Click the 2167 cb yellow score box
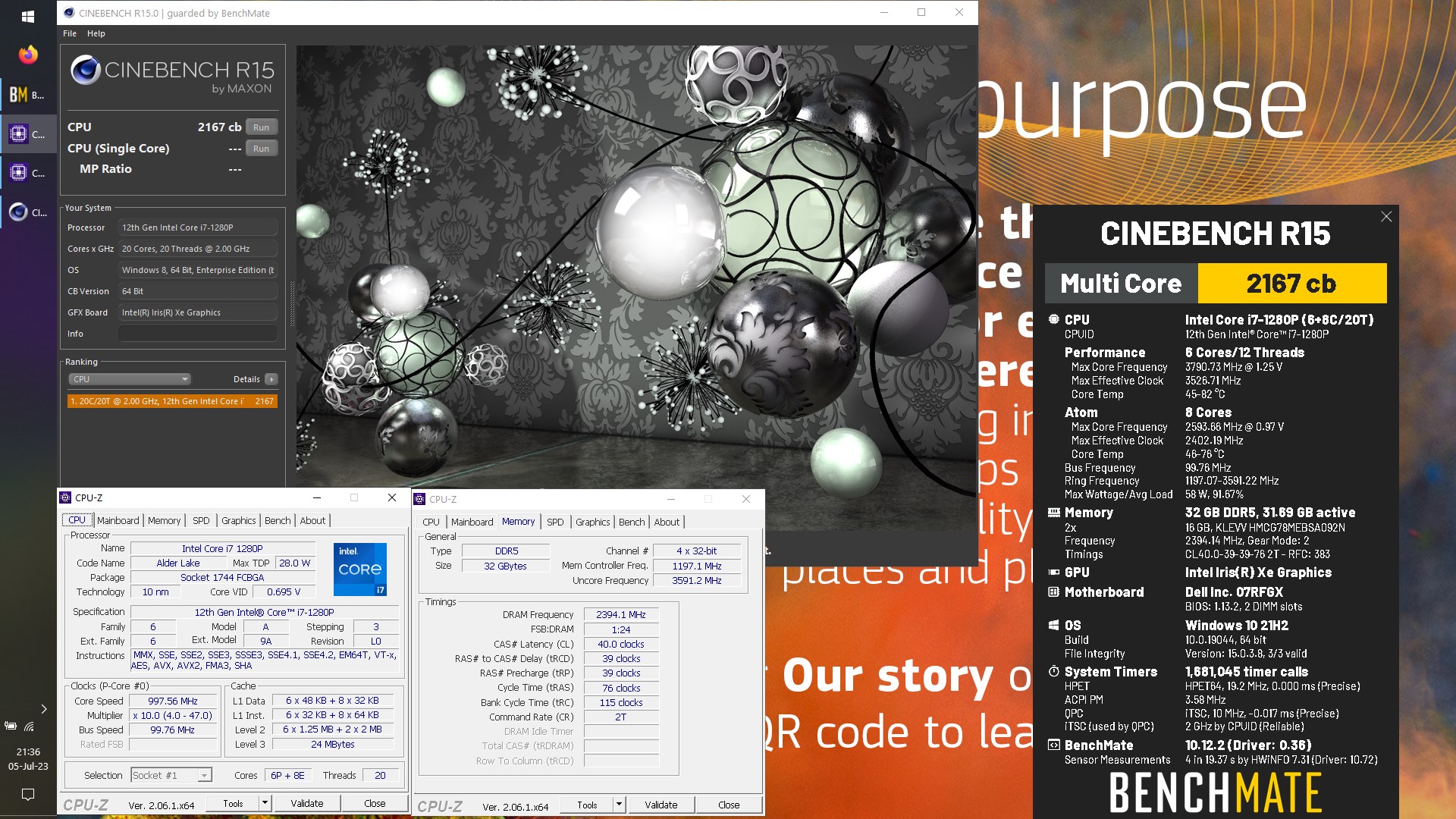This screenshot has width=1456, height=819. 1291,284
